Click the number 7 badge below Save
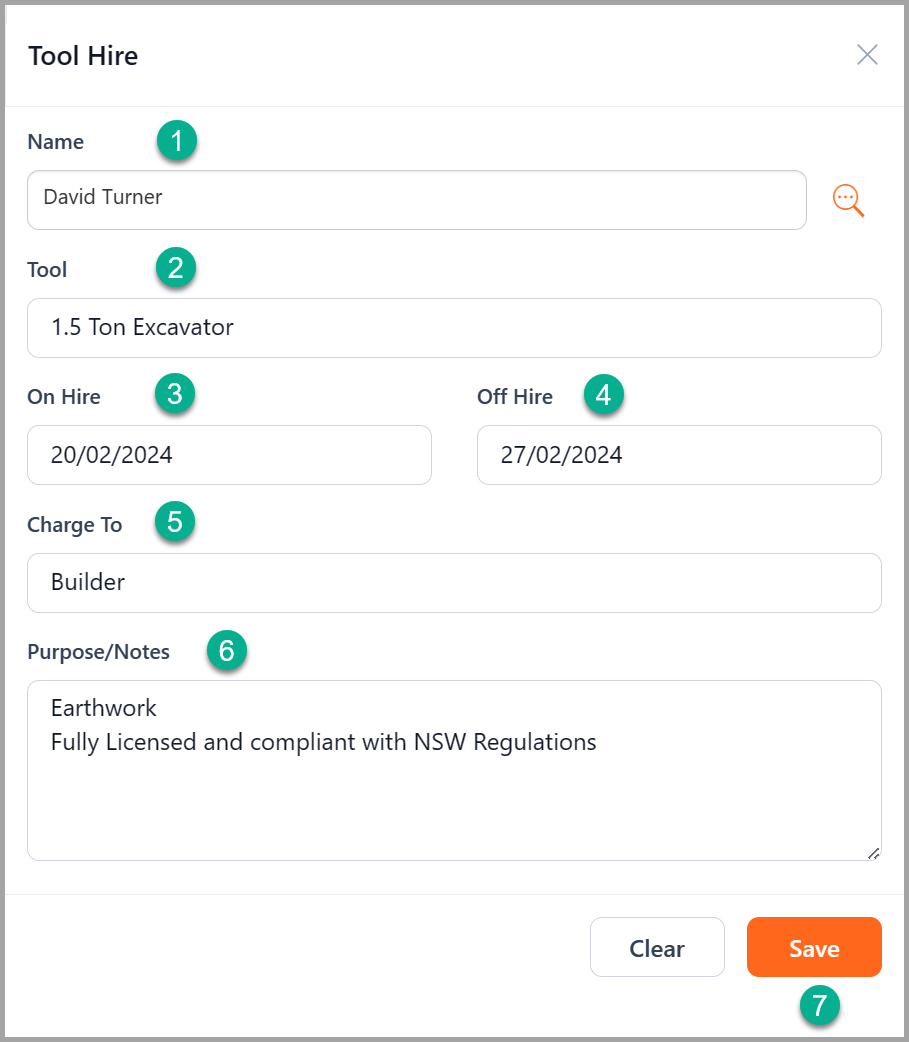Image resolution: width=909 pixels, height=1042 pixels. 819,1005
